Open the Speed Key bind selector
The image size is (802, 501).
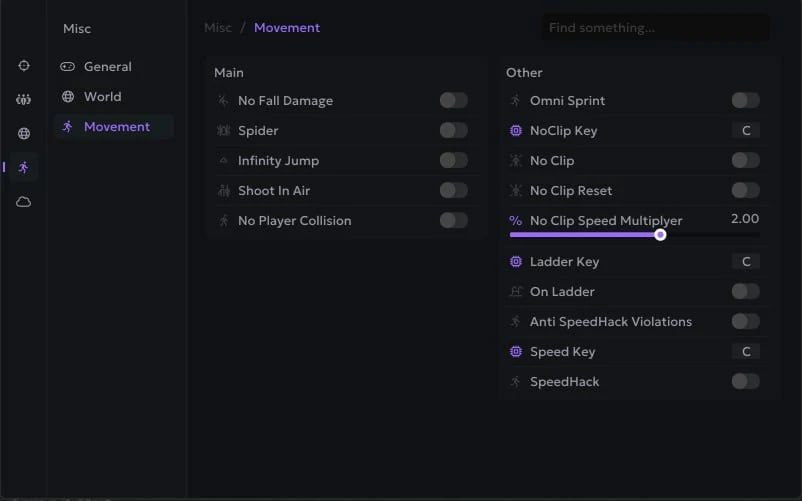coord(745,352)
